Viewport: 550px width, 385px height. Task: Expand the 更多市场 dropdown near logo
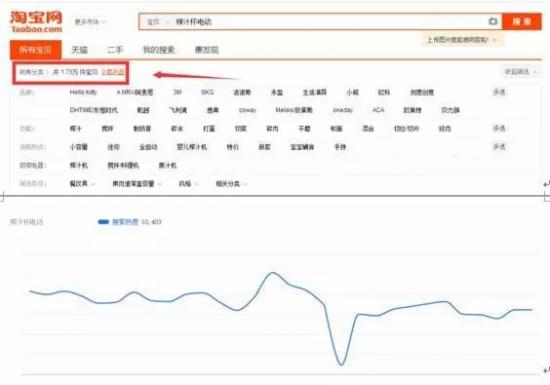coord(90,22)
